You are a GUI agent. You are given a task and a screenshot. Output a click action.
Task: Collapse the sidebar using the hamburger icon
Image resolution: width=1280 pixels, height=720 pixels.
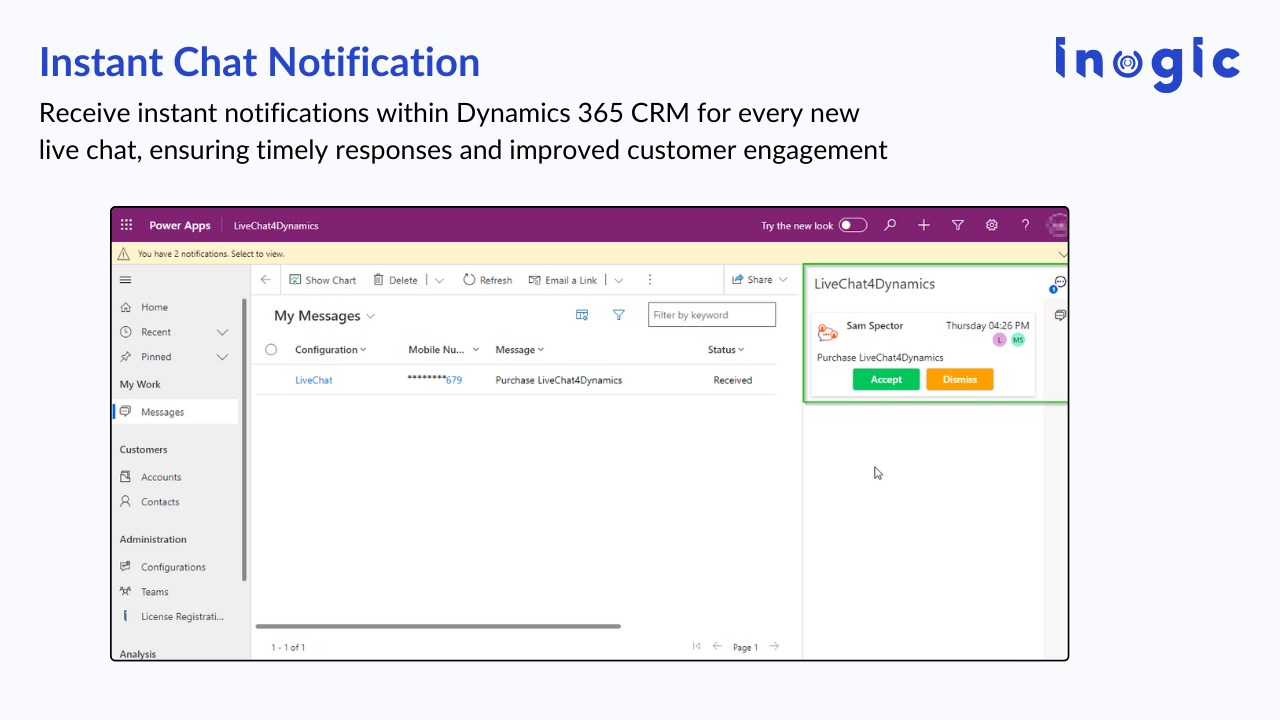pos(125,280)
